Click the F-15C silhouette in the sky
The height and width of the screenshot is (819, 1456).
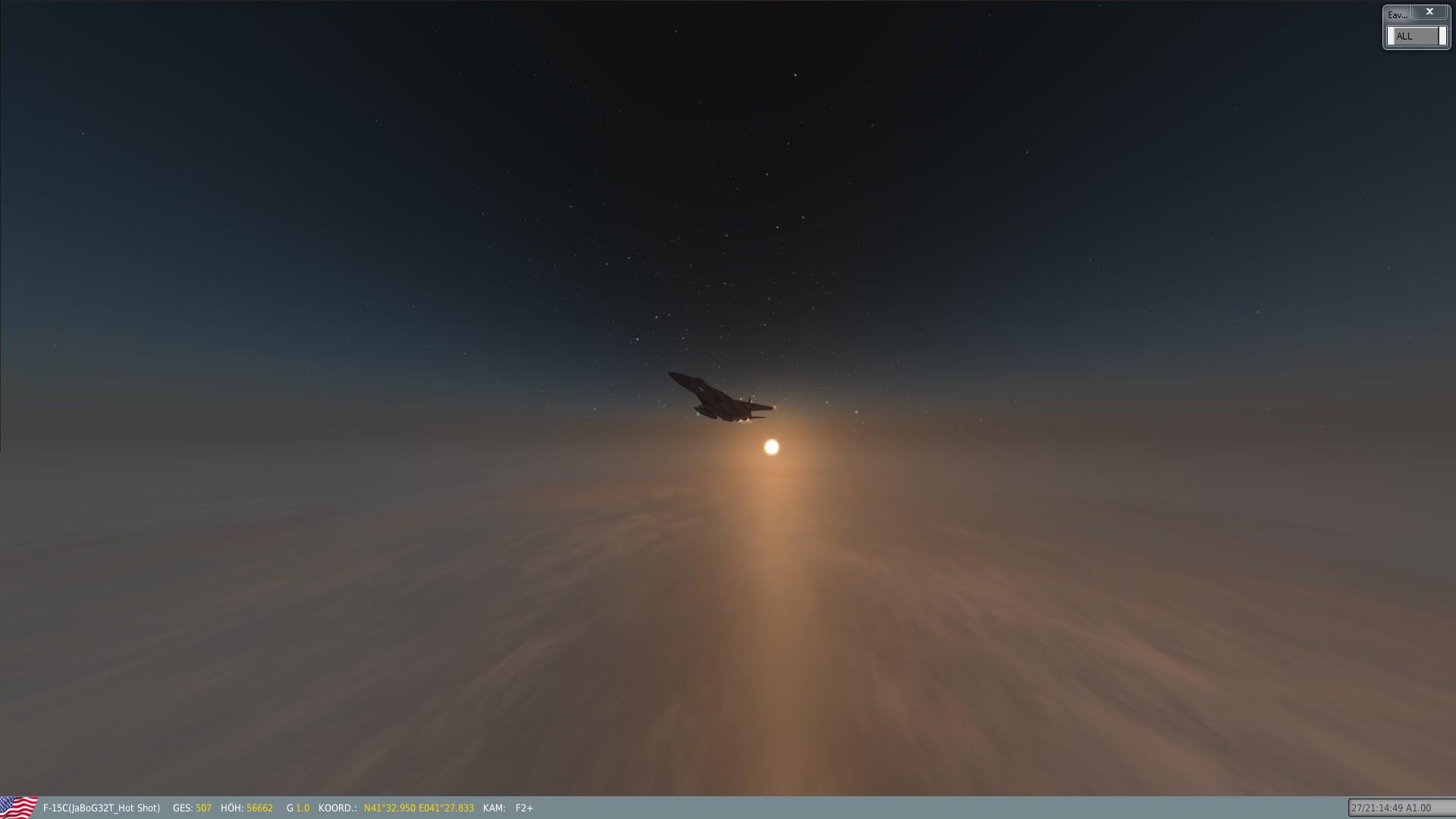coord(720,399)
